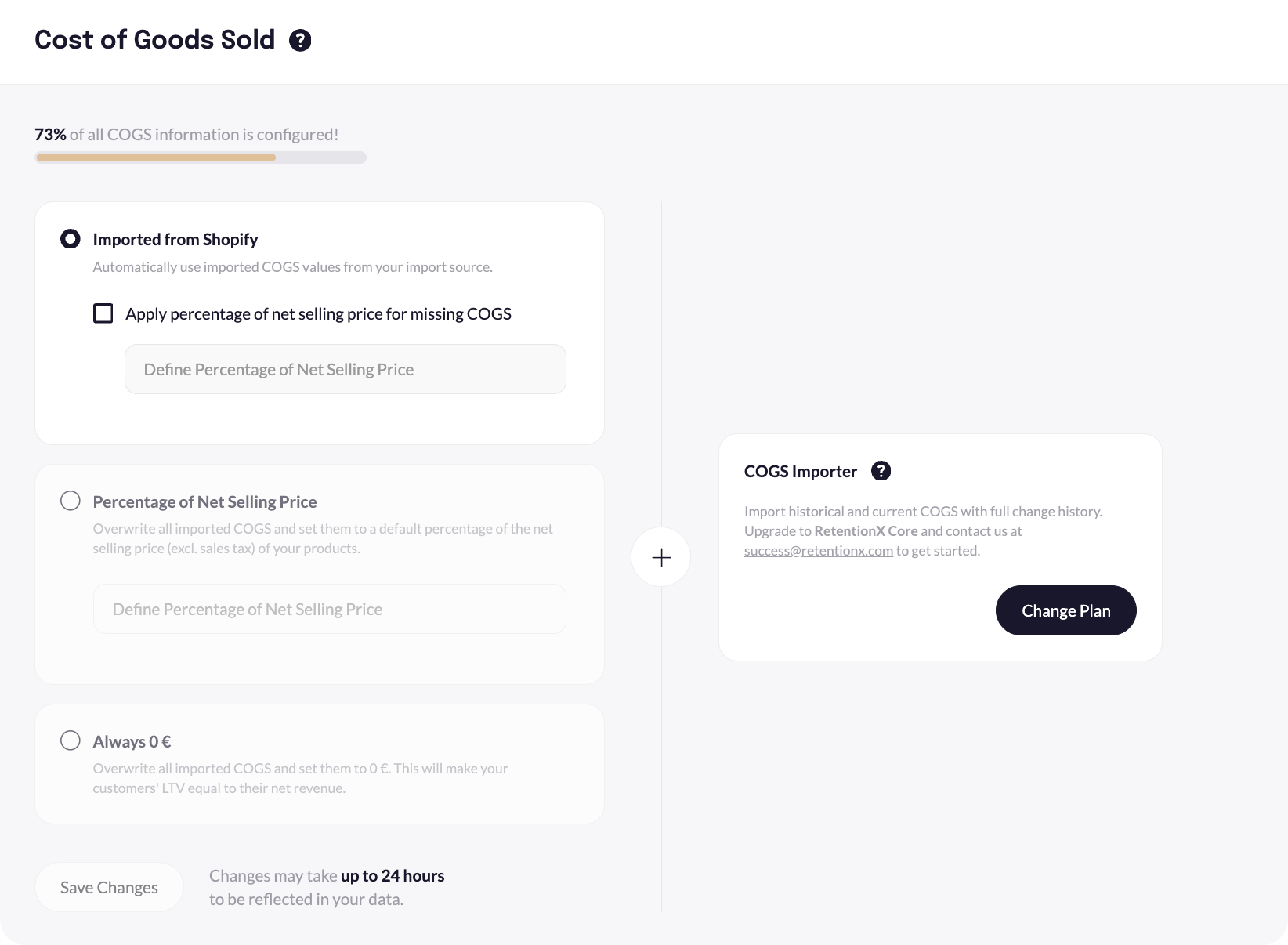Select the Always 0 € radio option
1288x945 pixels.
click(x=71, y=740)
